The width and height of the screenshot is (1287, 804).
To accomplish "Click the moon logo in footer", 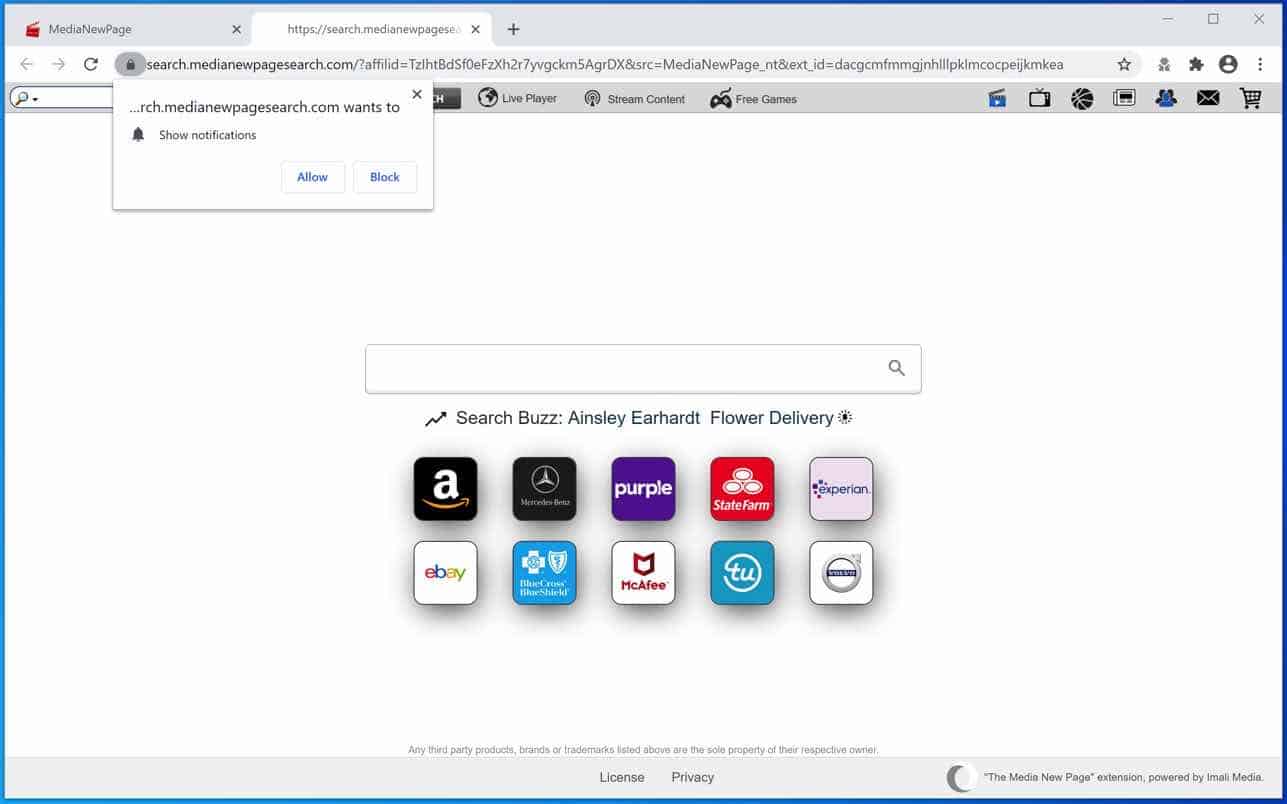I will [962, 777].
